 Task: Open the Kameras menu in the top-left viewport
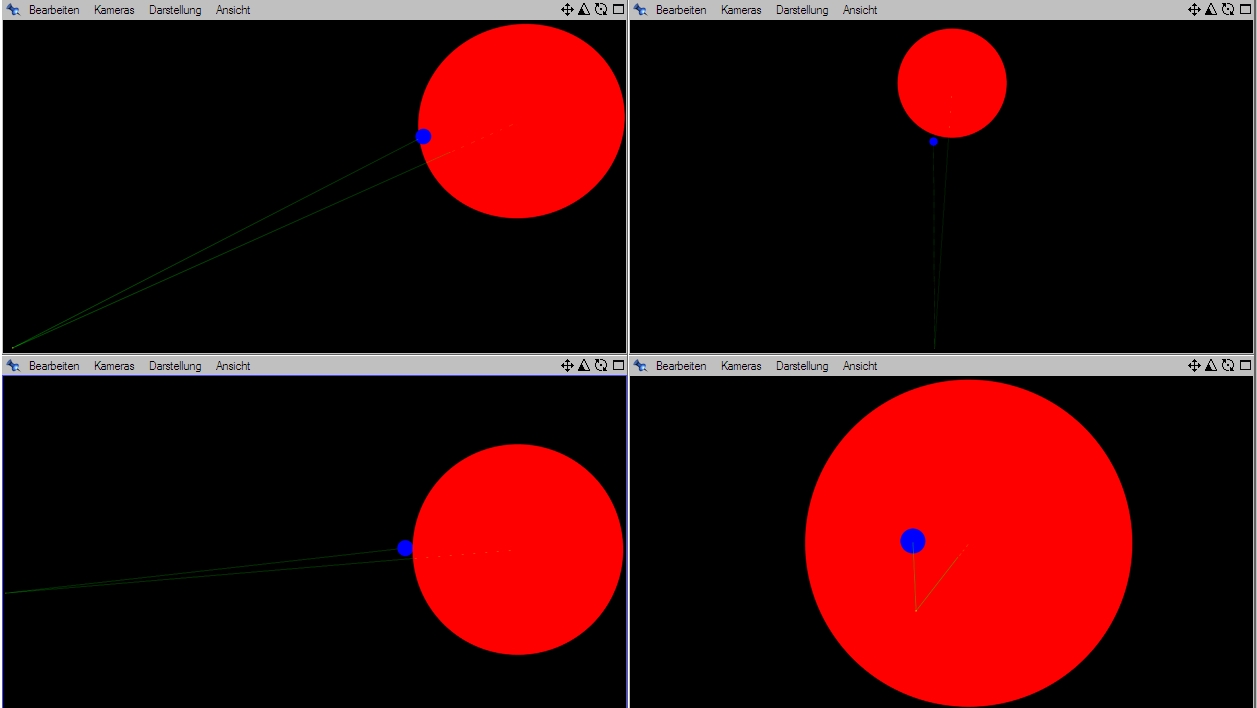[114, 10]
